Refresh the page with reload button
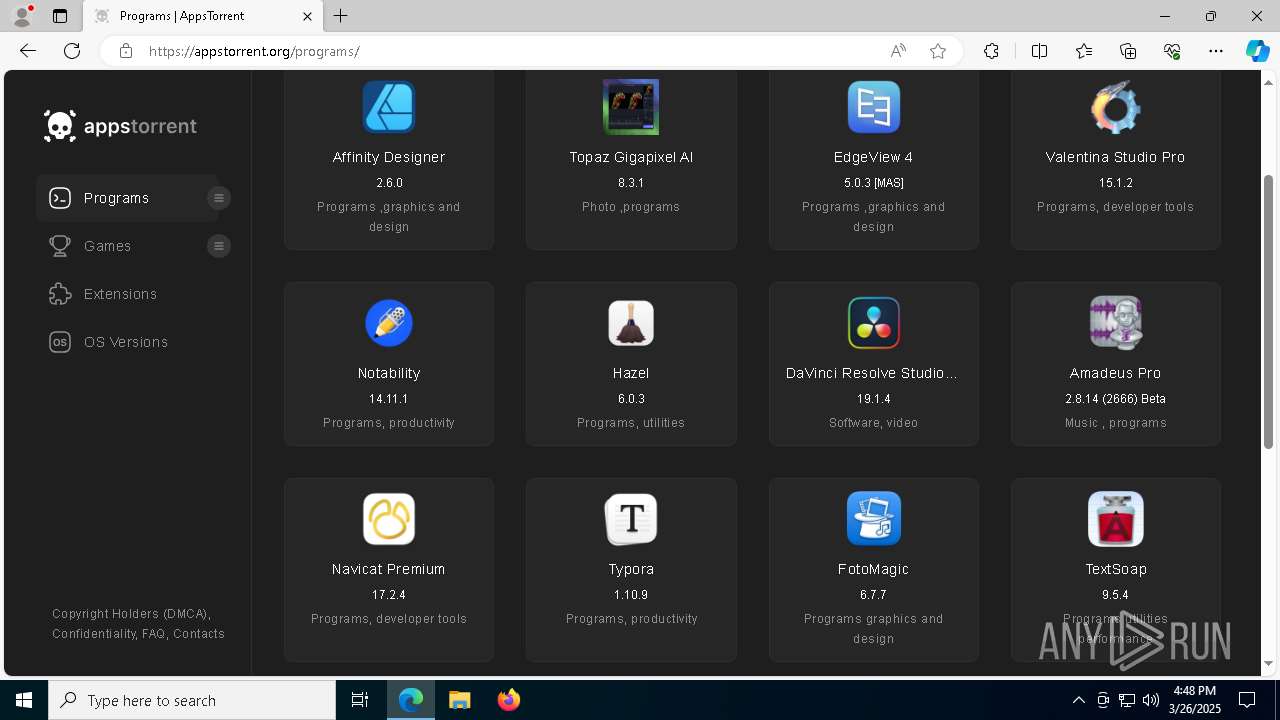Screen dimensions: 1280x720 click(x=72, y=51)
